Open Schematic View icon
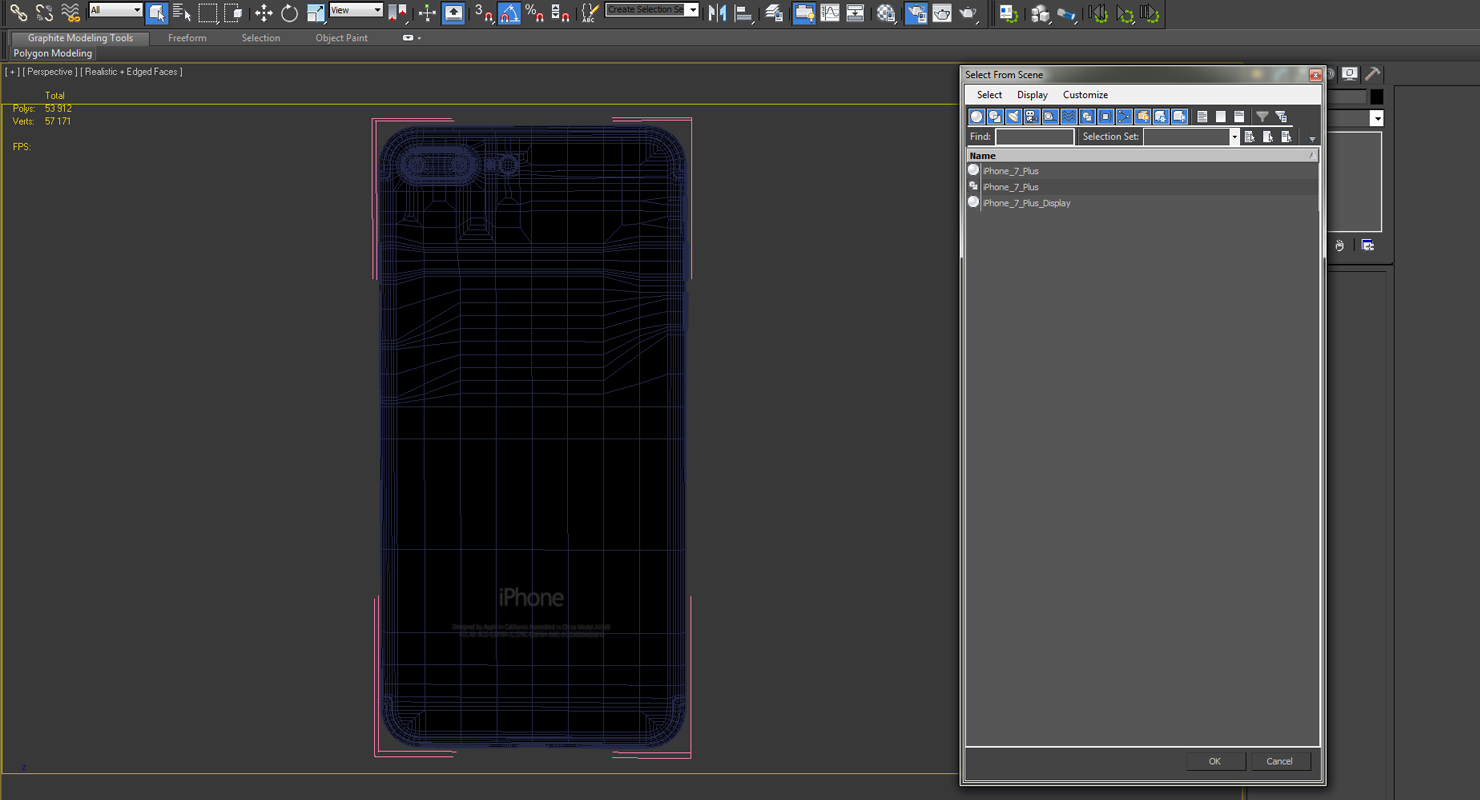Image resolution: width=1480 pixels, height=800 pixels. tap(856, 13)
